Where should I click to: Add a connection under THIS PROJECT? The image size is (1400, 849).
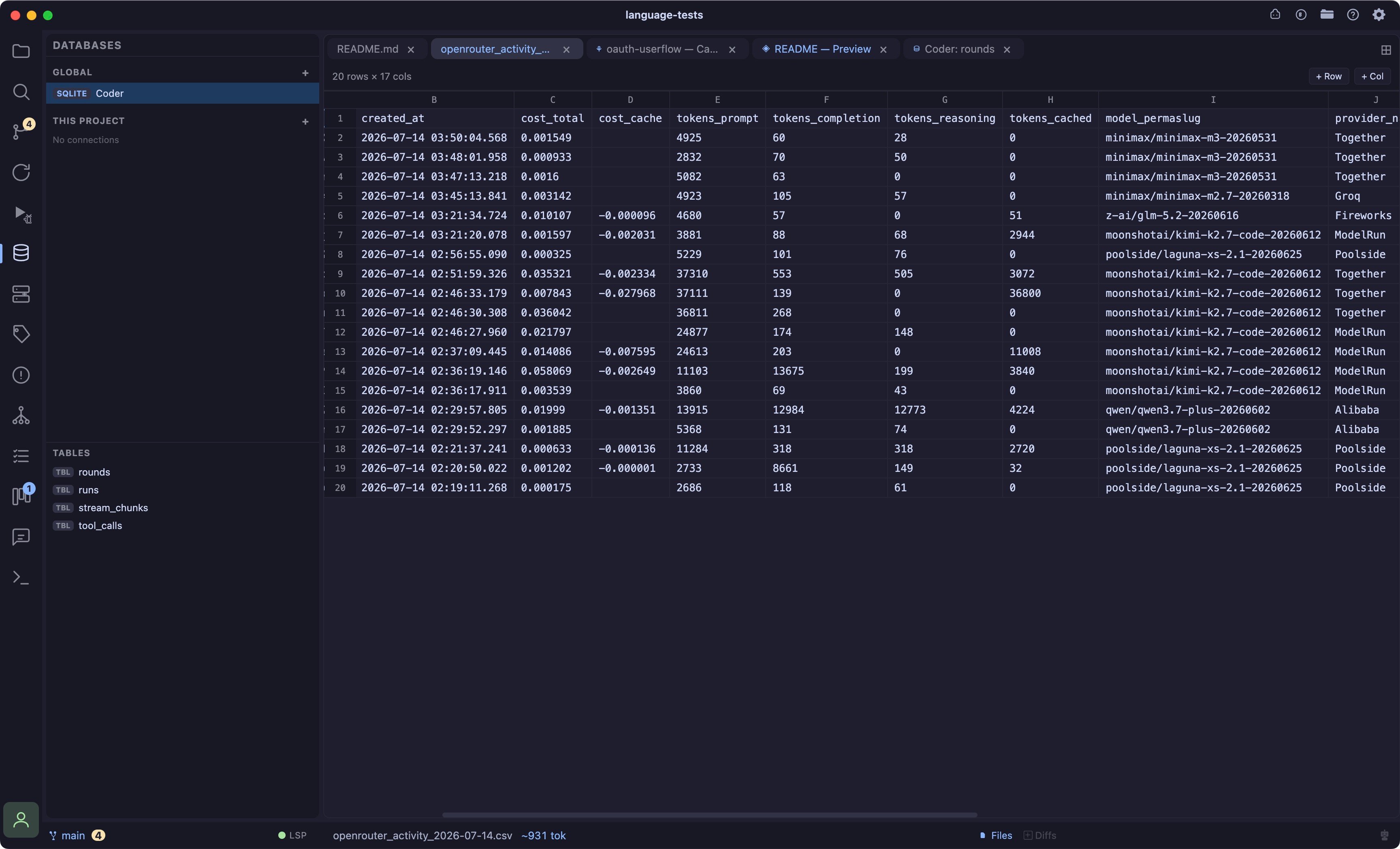pyautogui.click(x=306, y=122)
